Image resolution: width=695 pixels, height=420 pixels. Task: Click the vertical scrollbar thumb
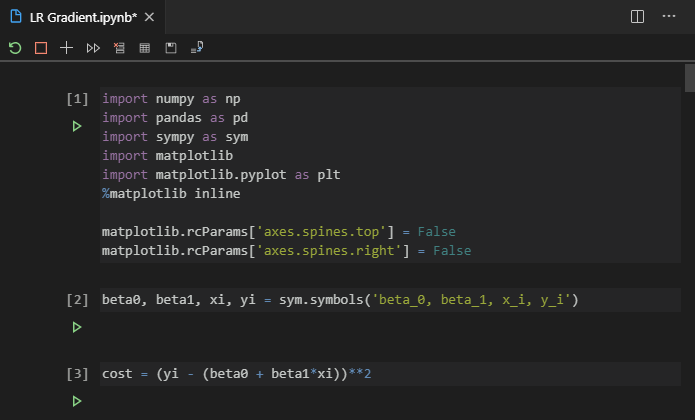pyautogui.click(x=689, y=77)
